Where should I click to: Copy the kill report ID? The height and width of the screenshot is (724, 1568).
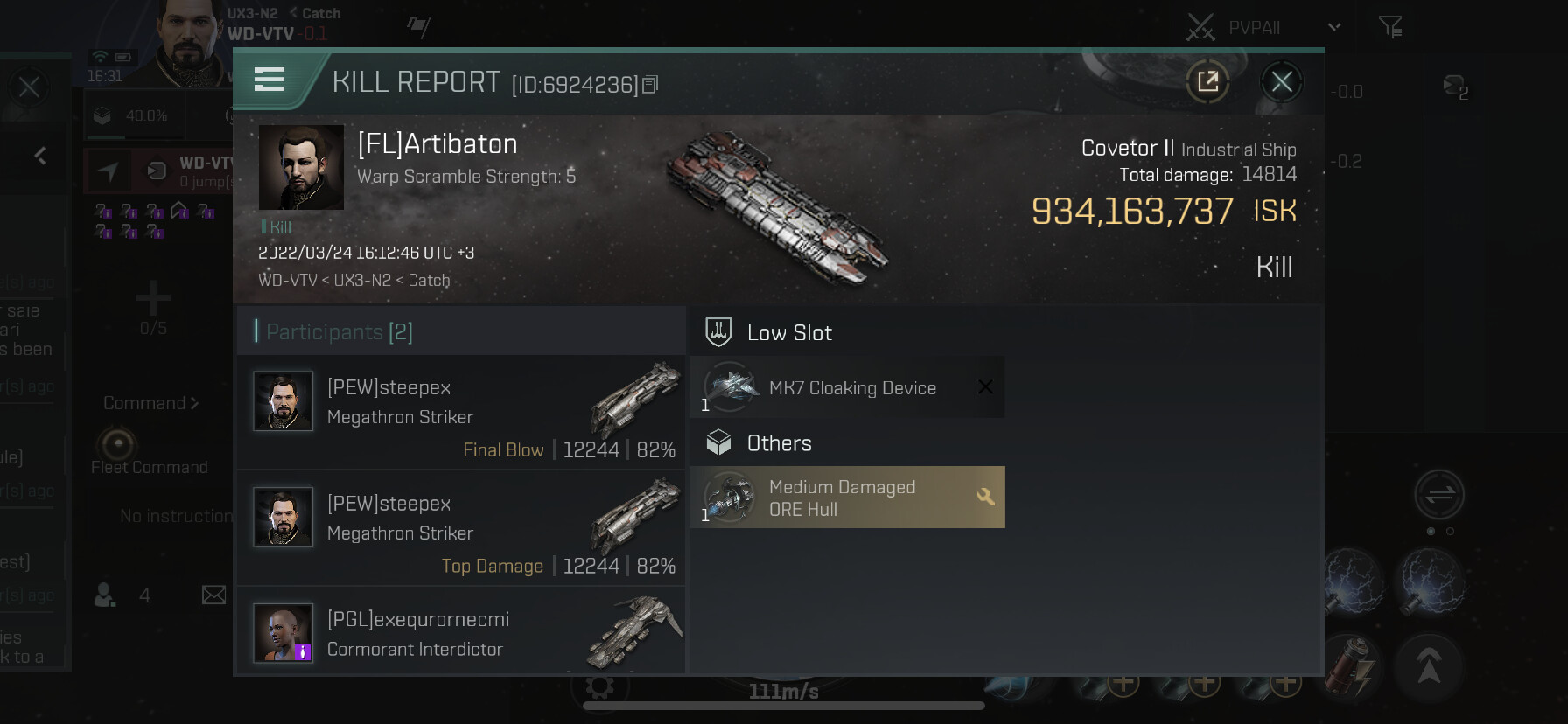(650, 85)
